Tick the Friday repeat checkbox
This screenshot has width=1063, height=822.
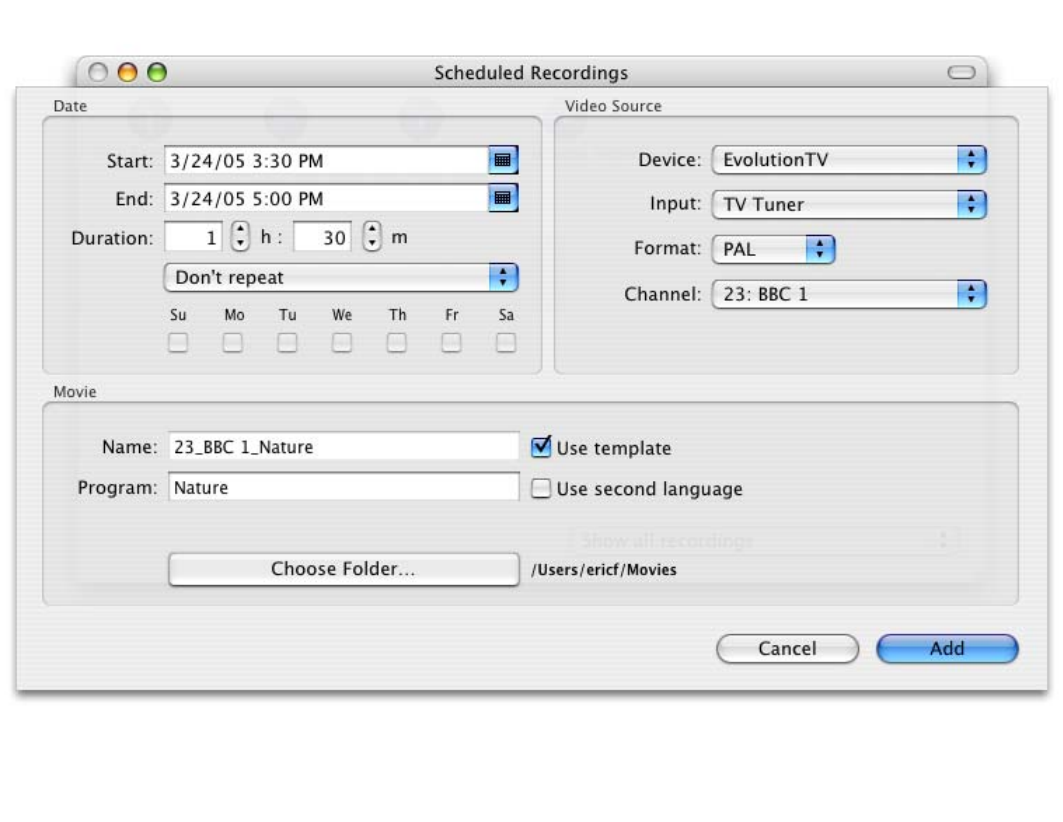451,343
